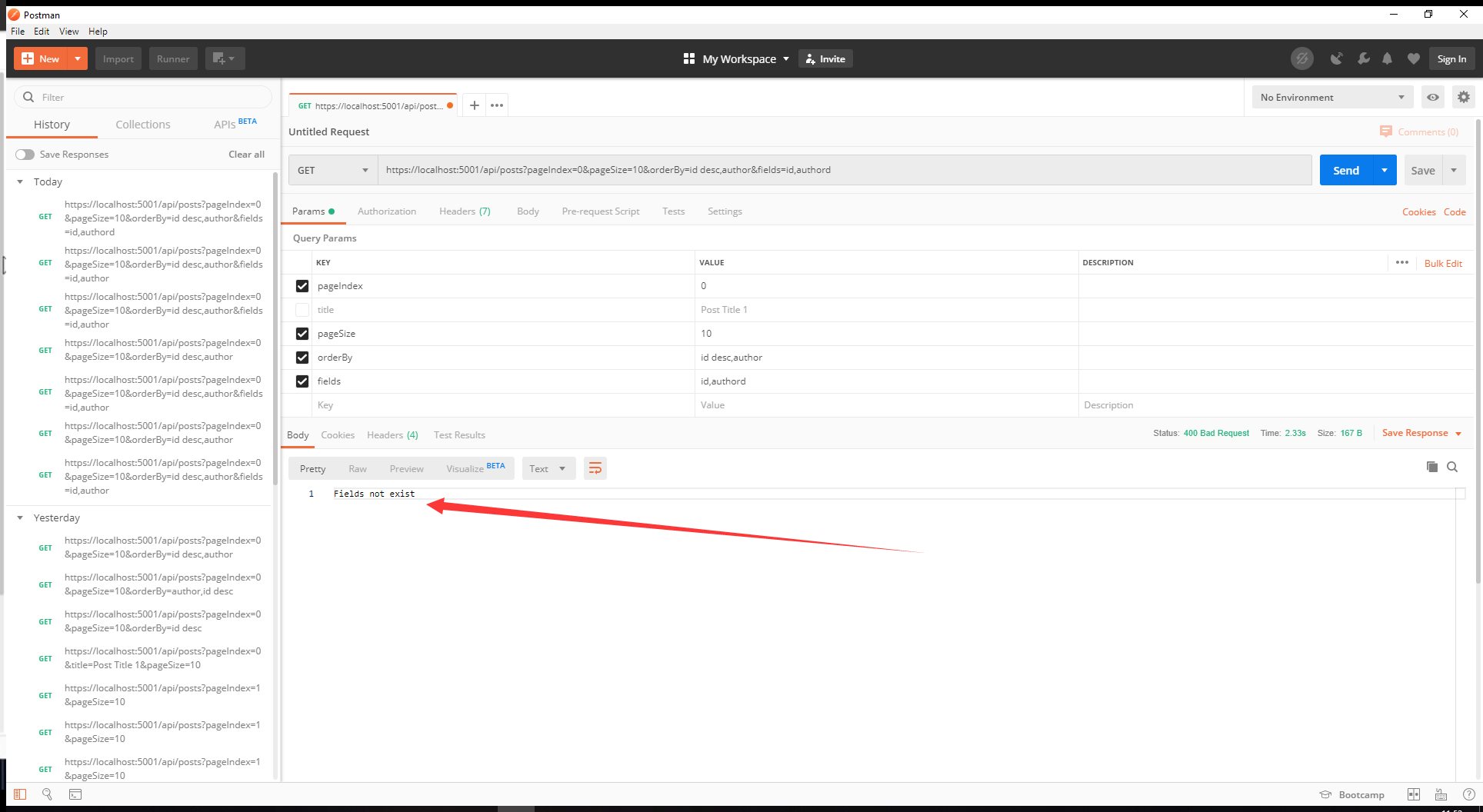The image size is (1483, 812).
Task: Click the environment quick look eye icon
Action: (1432, 98)
